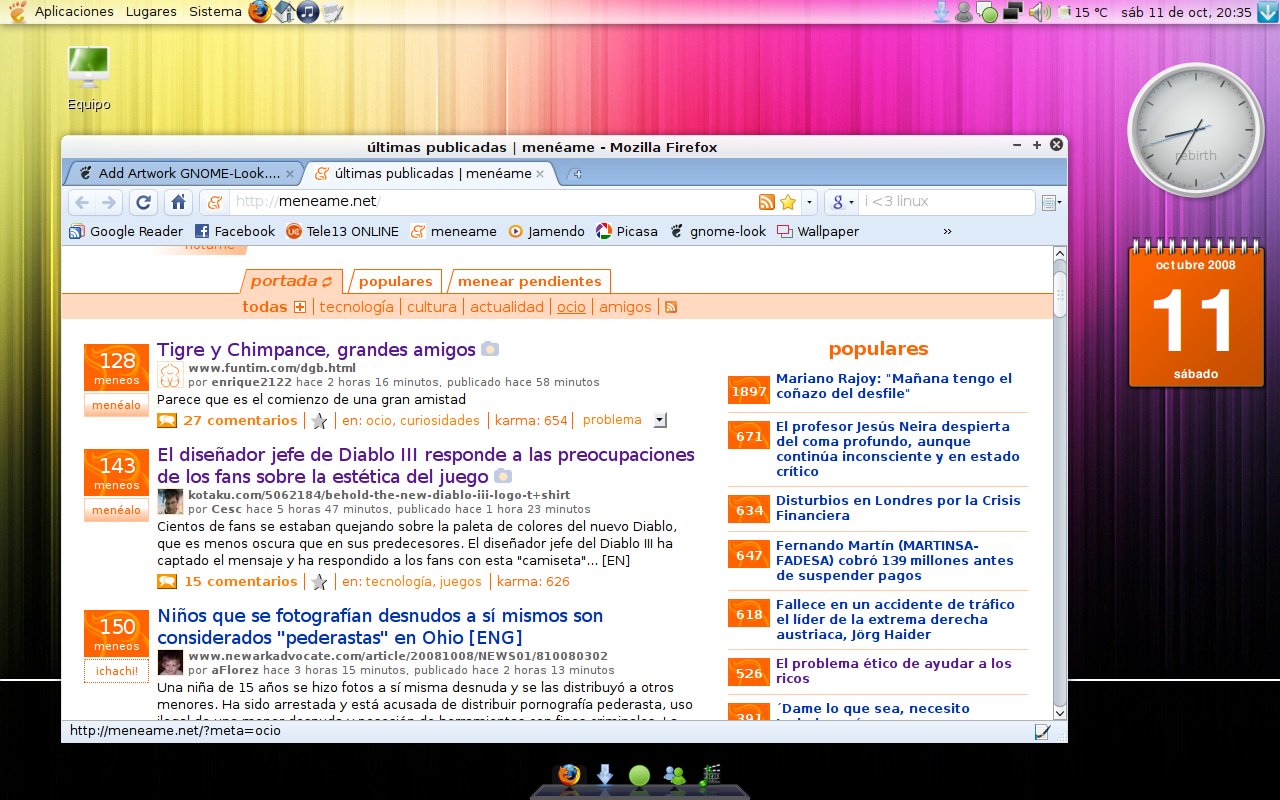The width and height of the screenshot is (1280, 800).
Task: Filter by cultura category
Action: (x=432, y=307)
